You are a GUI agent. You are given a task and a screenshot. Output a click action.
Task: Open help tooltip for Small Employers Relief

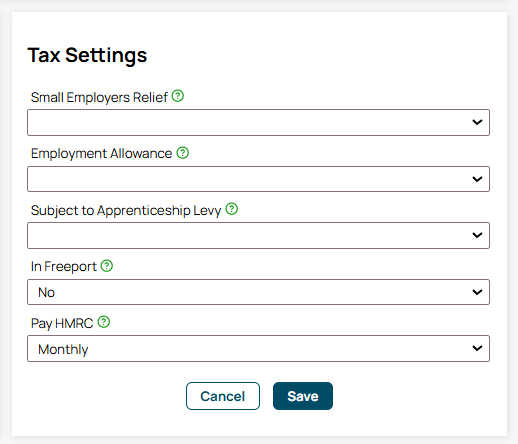[x=178, y=96]
